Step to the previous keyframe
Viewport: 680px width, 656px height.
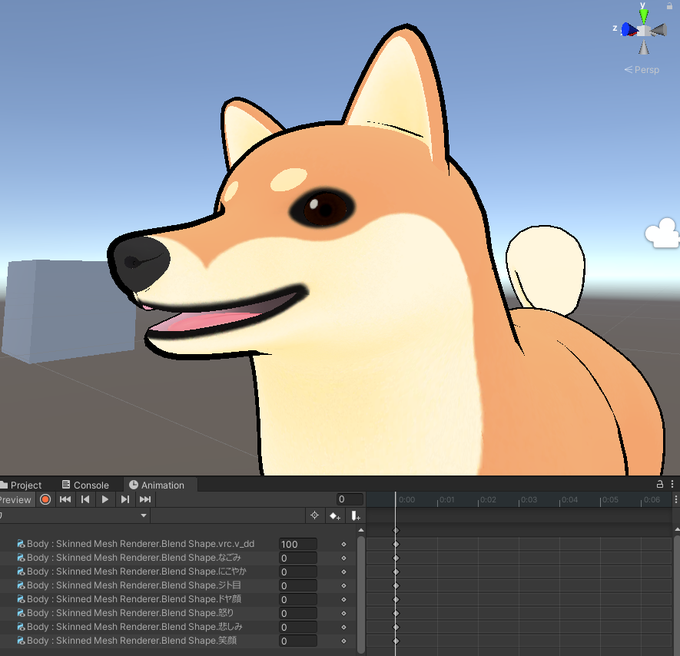point(85,499)
